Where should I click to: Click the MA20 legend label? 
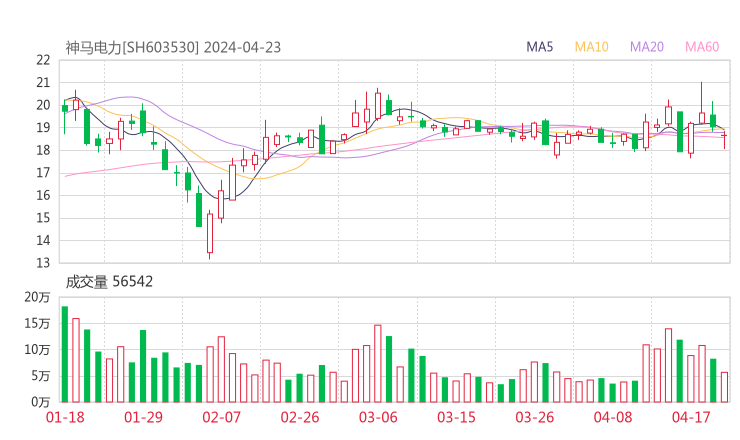click(x=647, y=47)
